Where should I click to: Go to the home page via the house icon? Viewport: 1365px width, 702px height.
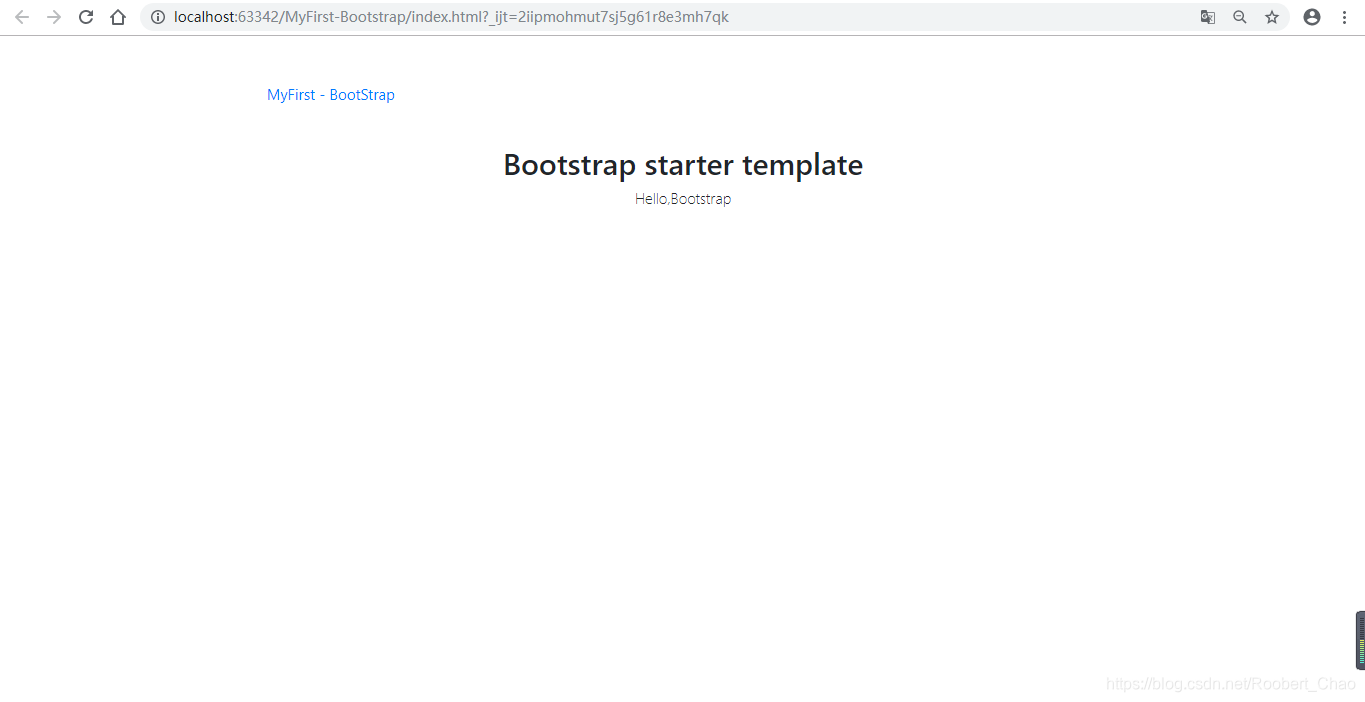tap(118, 17)
